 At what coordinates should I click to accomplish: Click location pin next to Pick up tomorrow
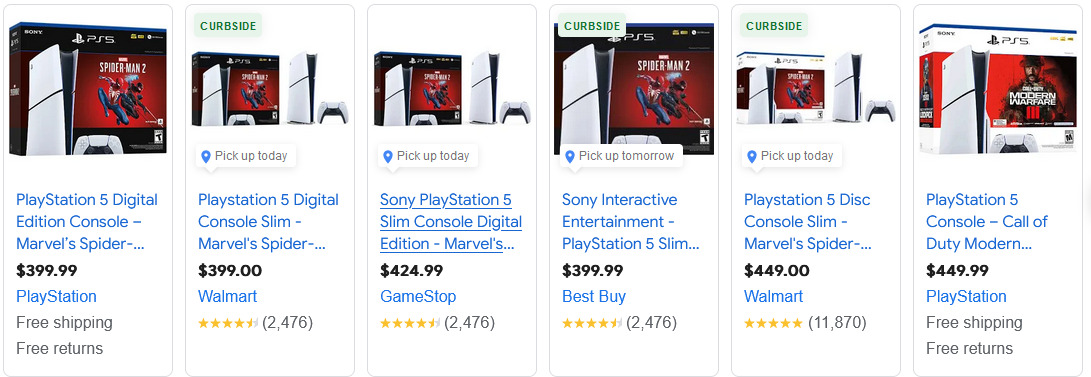(570, 157)
